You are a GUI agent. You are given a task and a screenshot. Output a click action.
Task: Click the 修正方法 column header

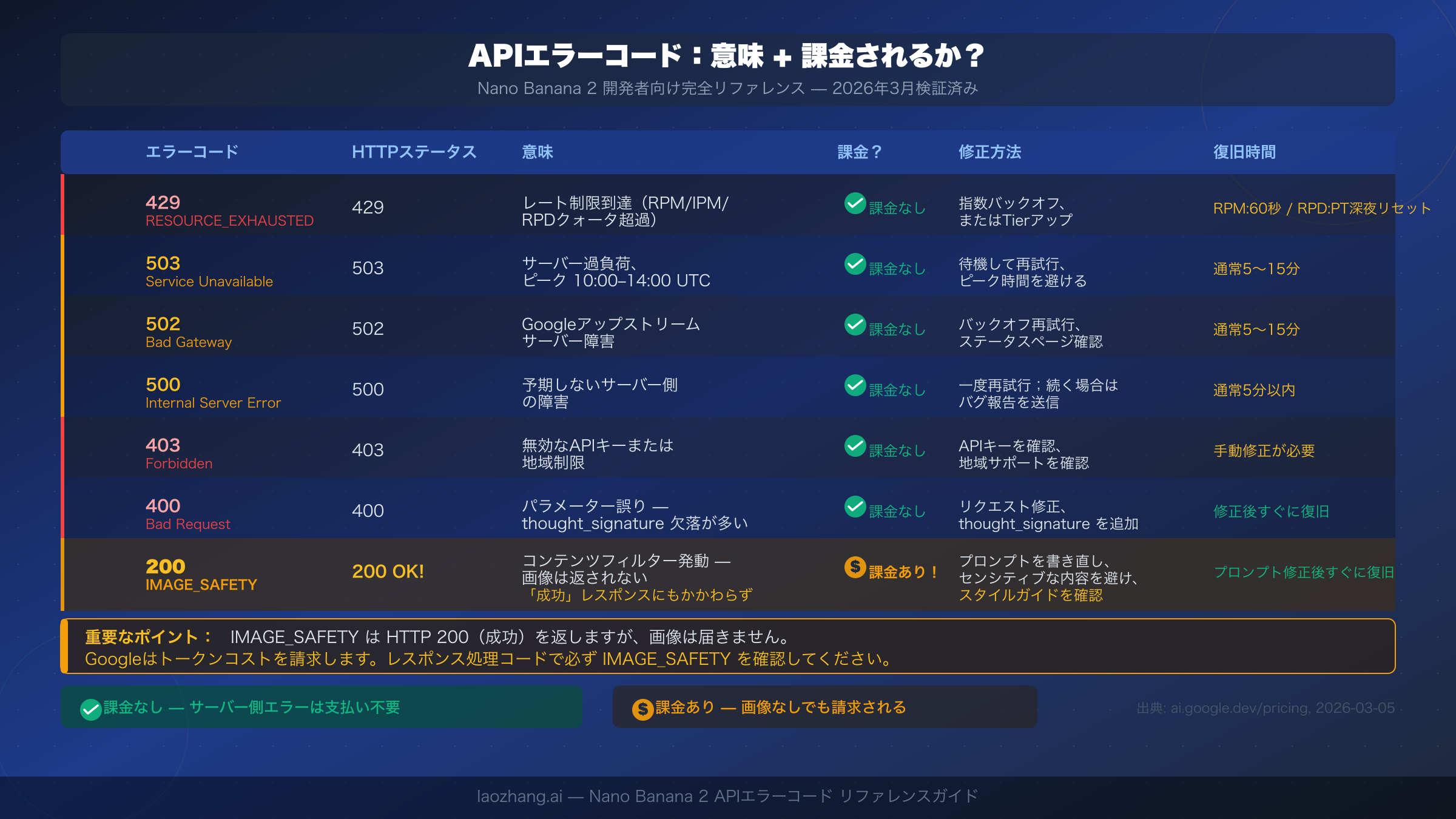click(x=989, y=152)
